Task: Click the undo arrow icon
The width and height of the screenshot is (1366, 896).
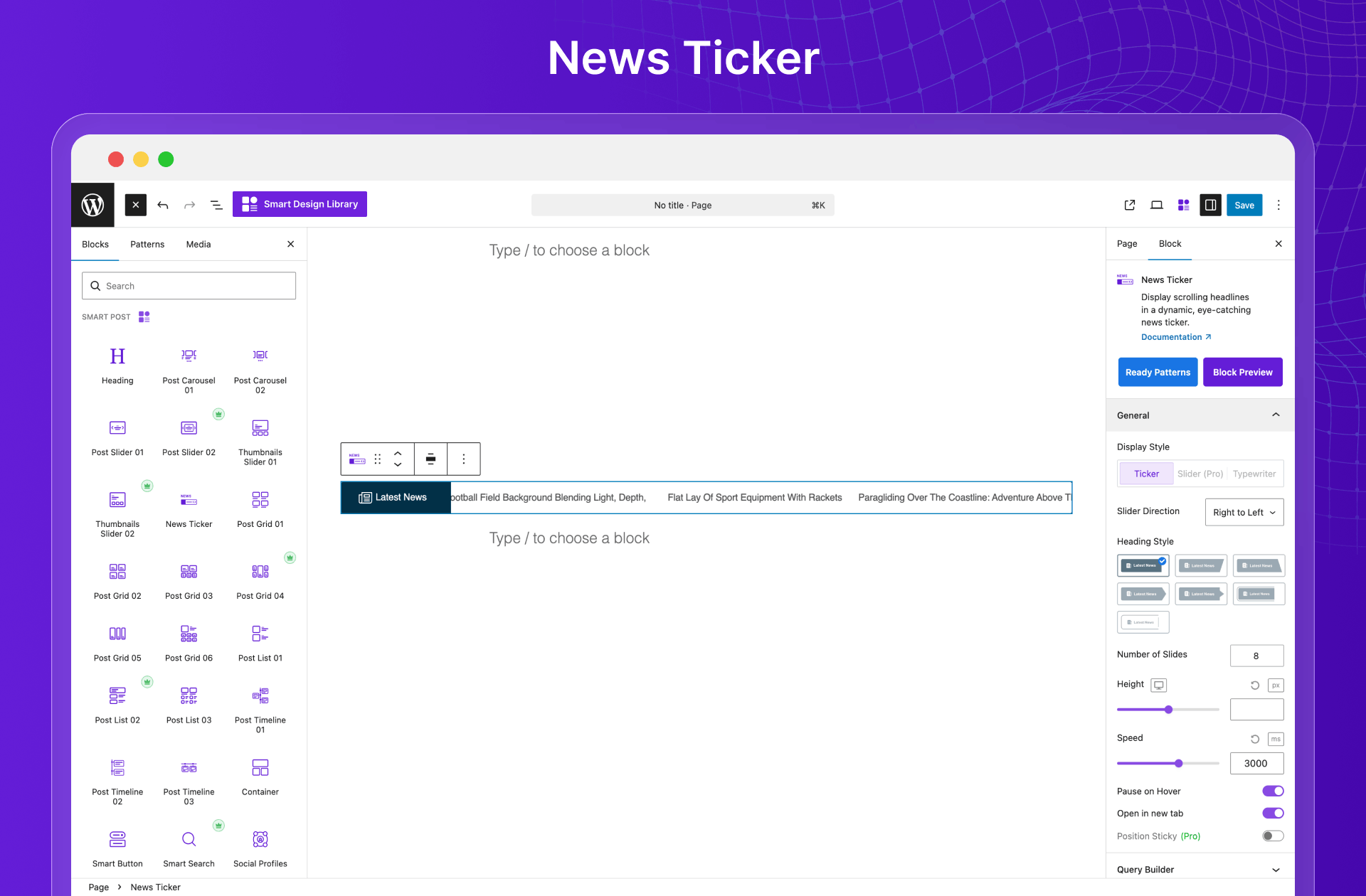Action: click(163, 205)
